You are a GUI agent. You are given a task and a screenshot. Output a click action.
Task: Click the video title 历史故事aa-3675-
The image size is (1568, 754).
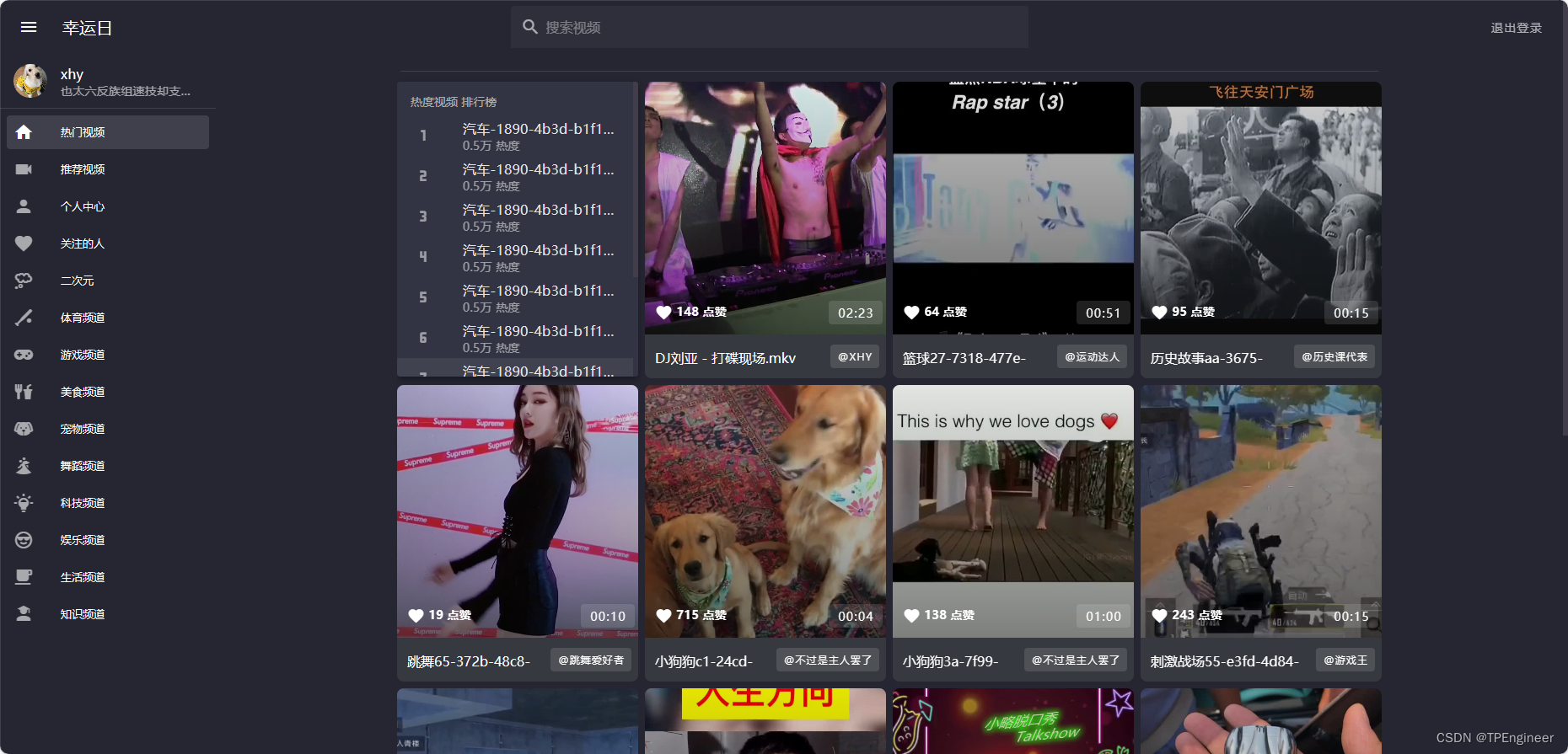pyautogui.click(x=1206, y=358)
